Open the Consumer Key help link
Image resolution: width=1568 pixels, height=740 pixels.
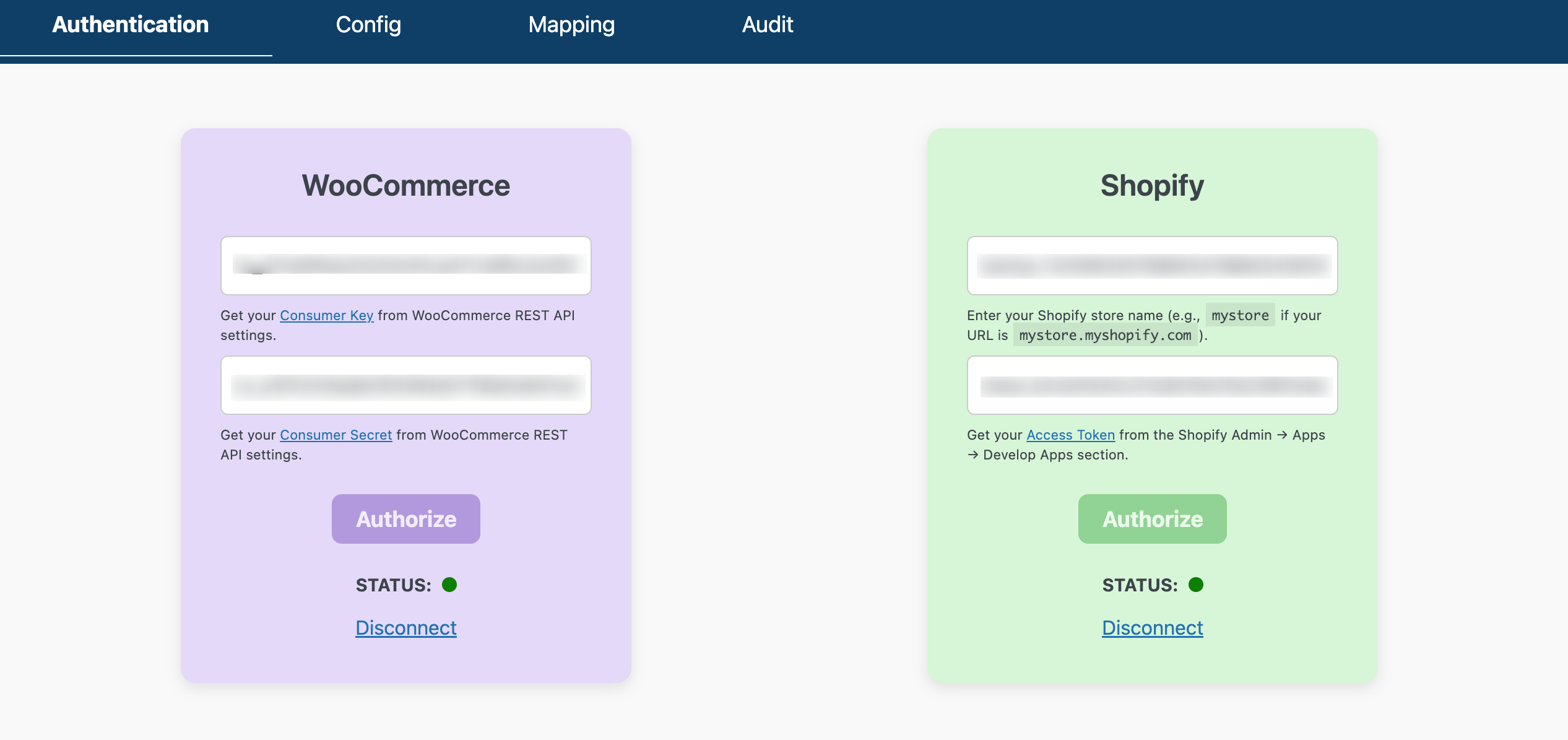pyautogui.click(x=326, y=316)
